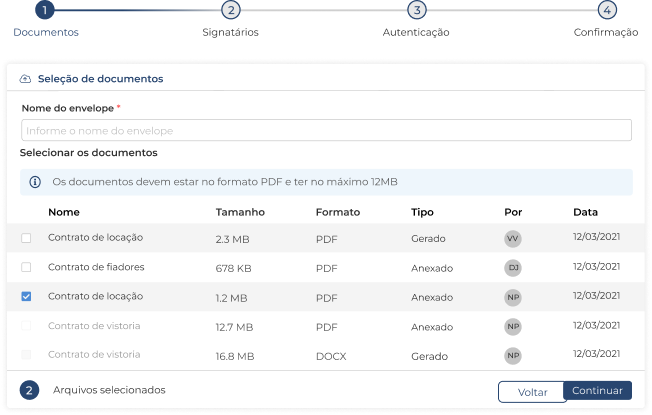Click the Gerado type in the DOCX row
This screenshot has height=415, width=652.
point(430,356)
